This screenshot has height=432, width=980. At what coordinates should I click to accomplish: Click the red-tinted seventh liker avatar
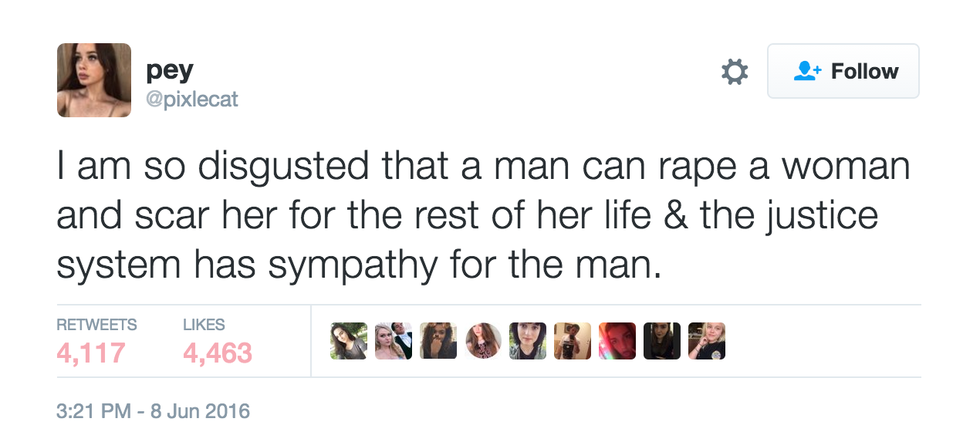[617, 341]
